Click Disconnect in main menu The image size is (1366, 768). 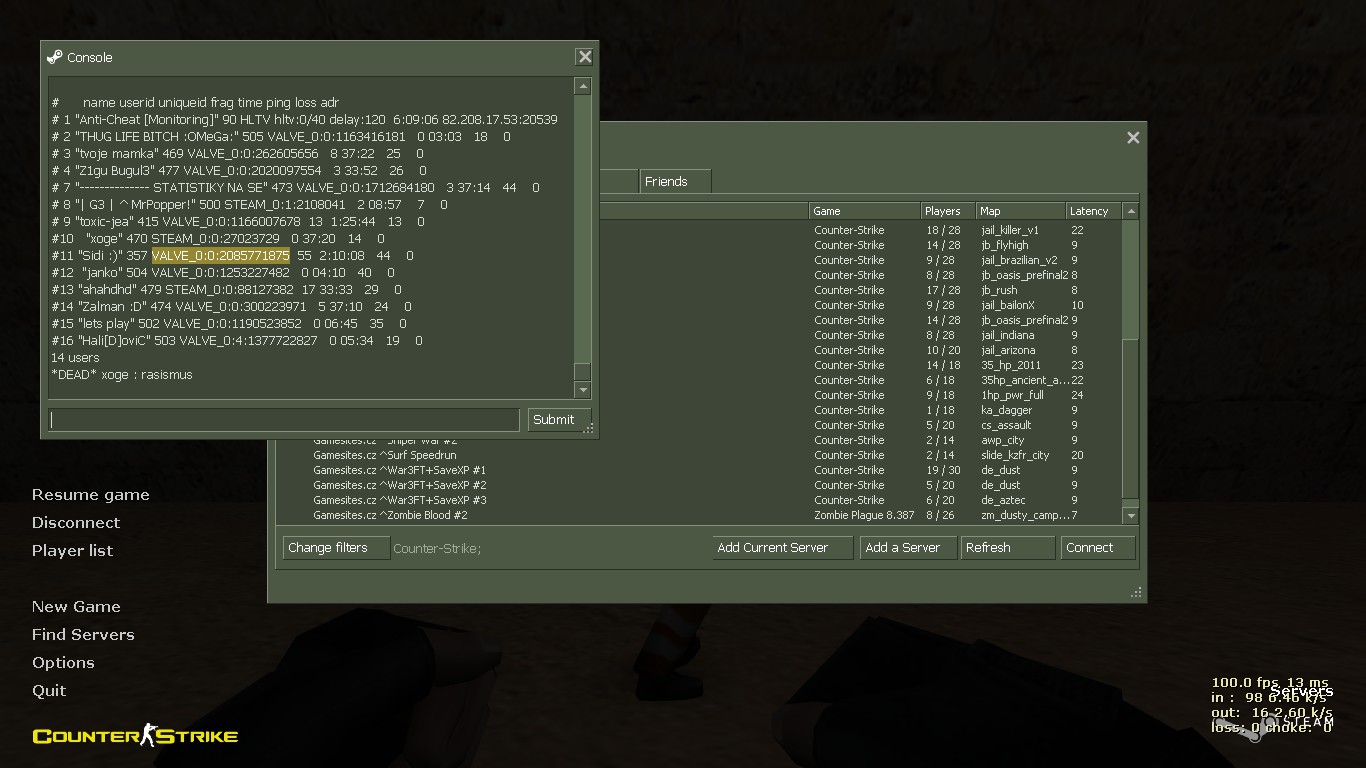(76, 523)
